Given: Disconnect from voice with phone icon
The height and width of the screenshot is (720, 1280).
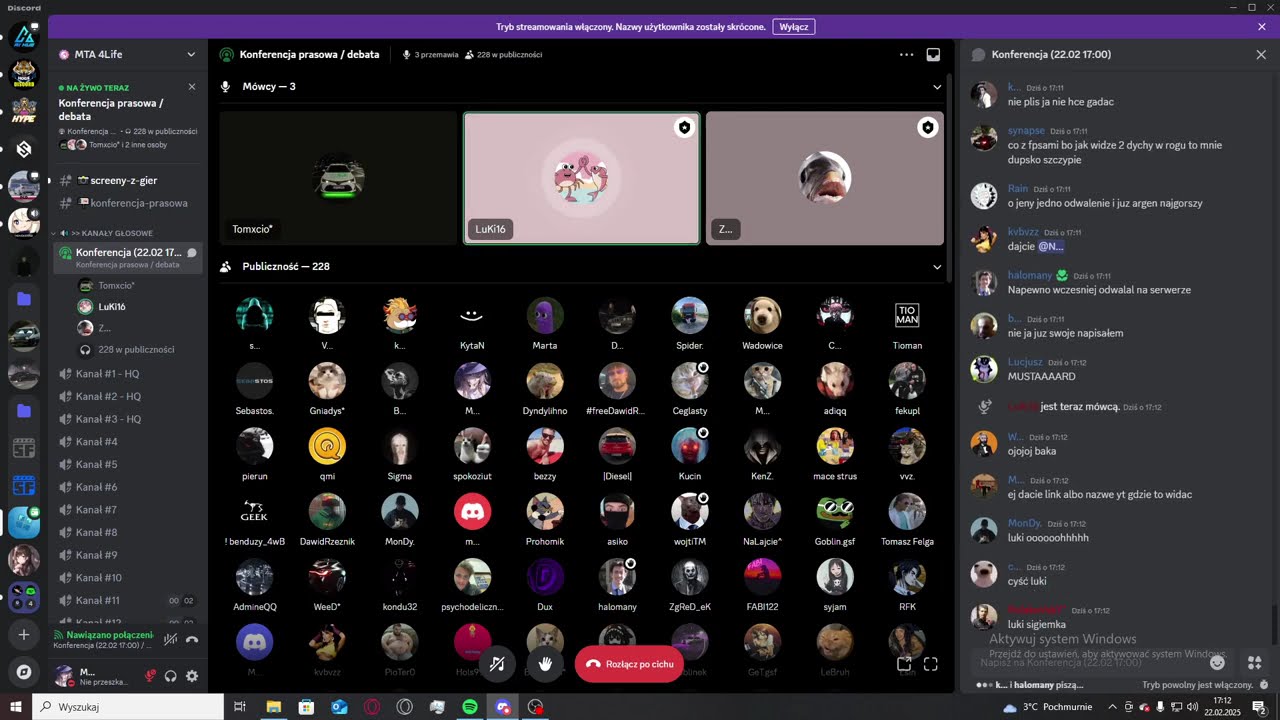Looking at the screenshot, I should point(192,639).
